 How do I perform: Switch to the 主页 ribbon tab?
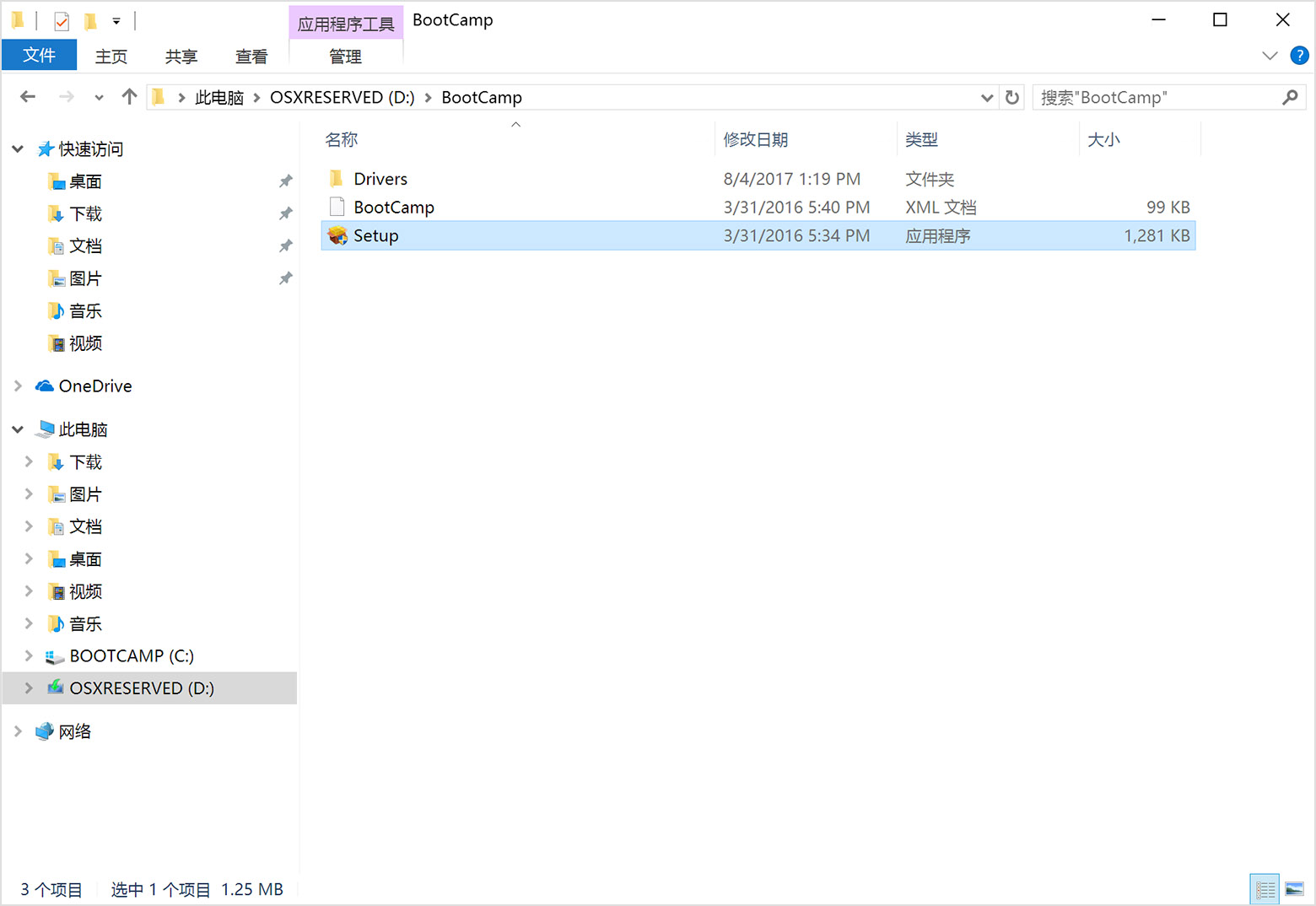coord(111,57)
